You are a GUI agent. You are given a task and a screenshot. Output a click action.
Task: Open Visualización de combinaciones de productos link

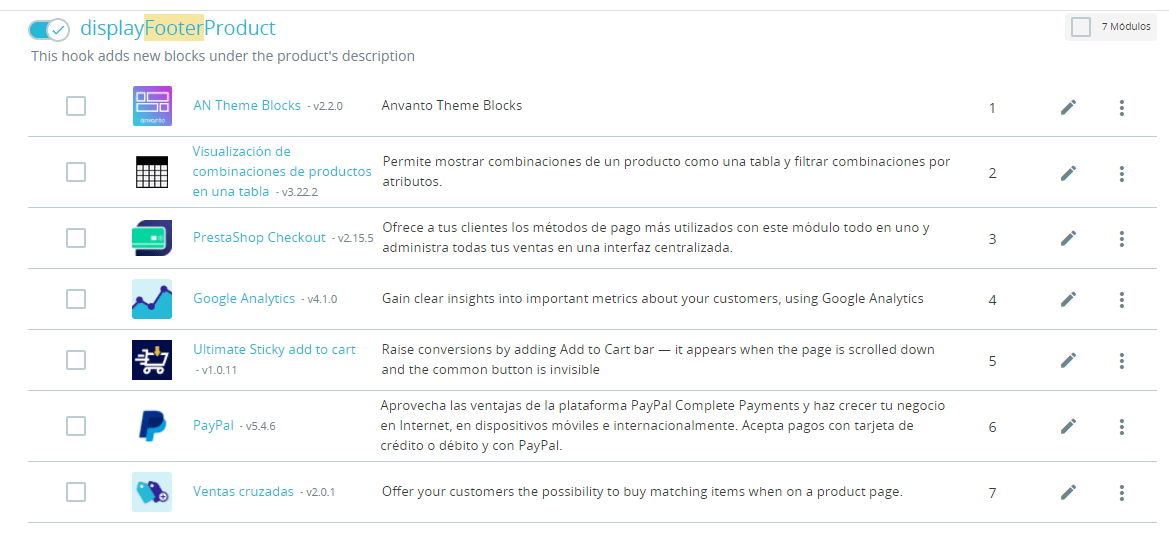(x=282, y=171)
